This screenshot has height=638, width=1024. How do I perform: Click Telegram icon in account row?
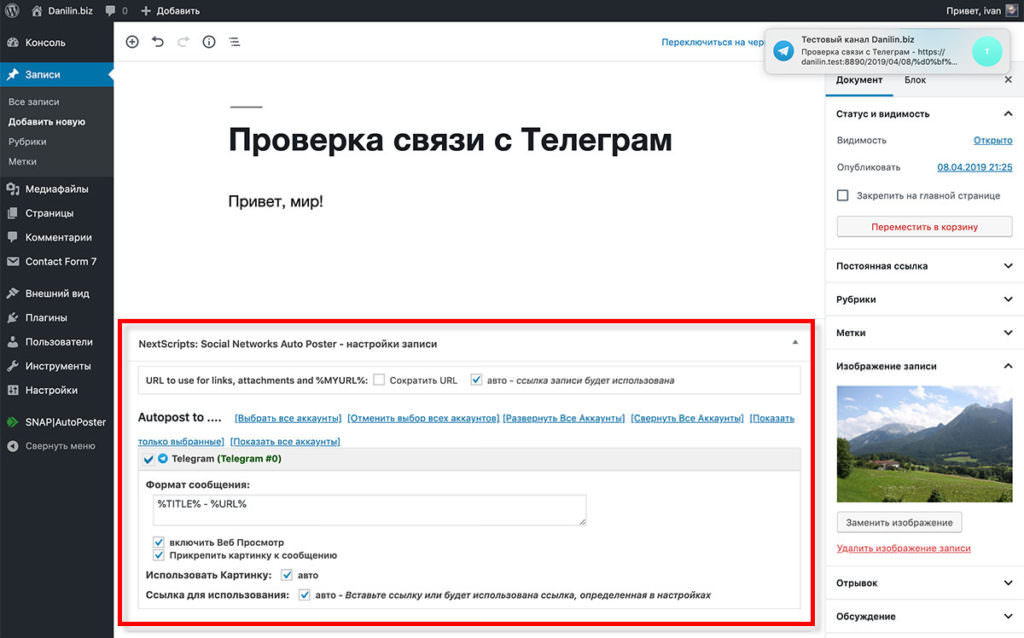pyautogui.click(x=163, y=458)
